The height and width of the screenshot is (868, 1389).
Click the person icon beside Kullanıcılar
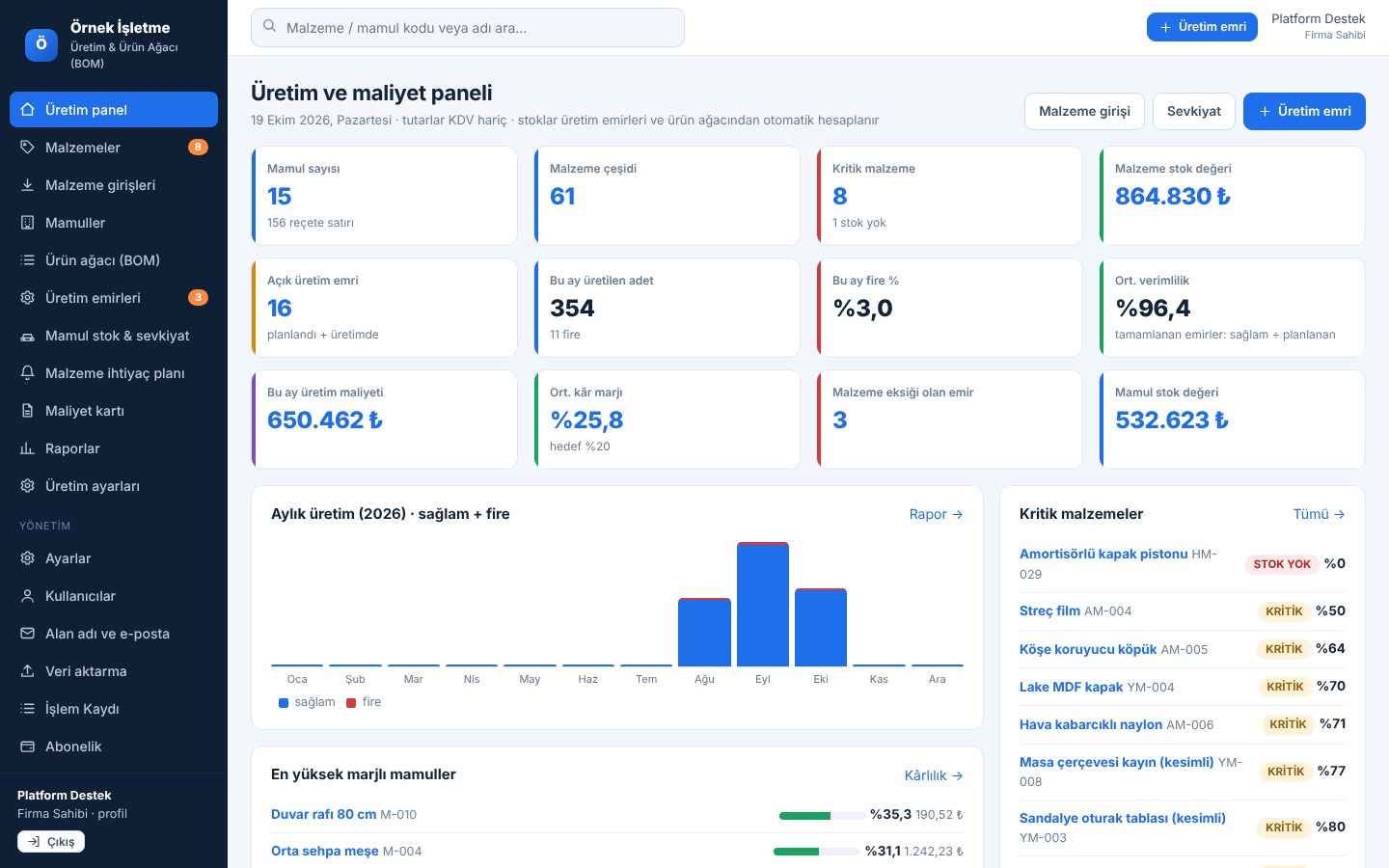coord(28,595)
